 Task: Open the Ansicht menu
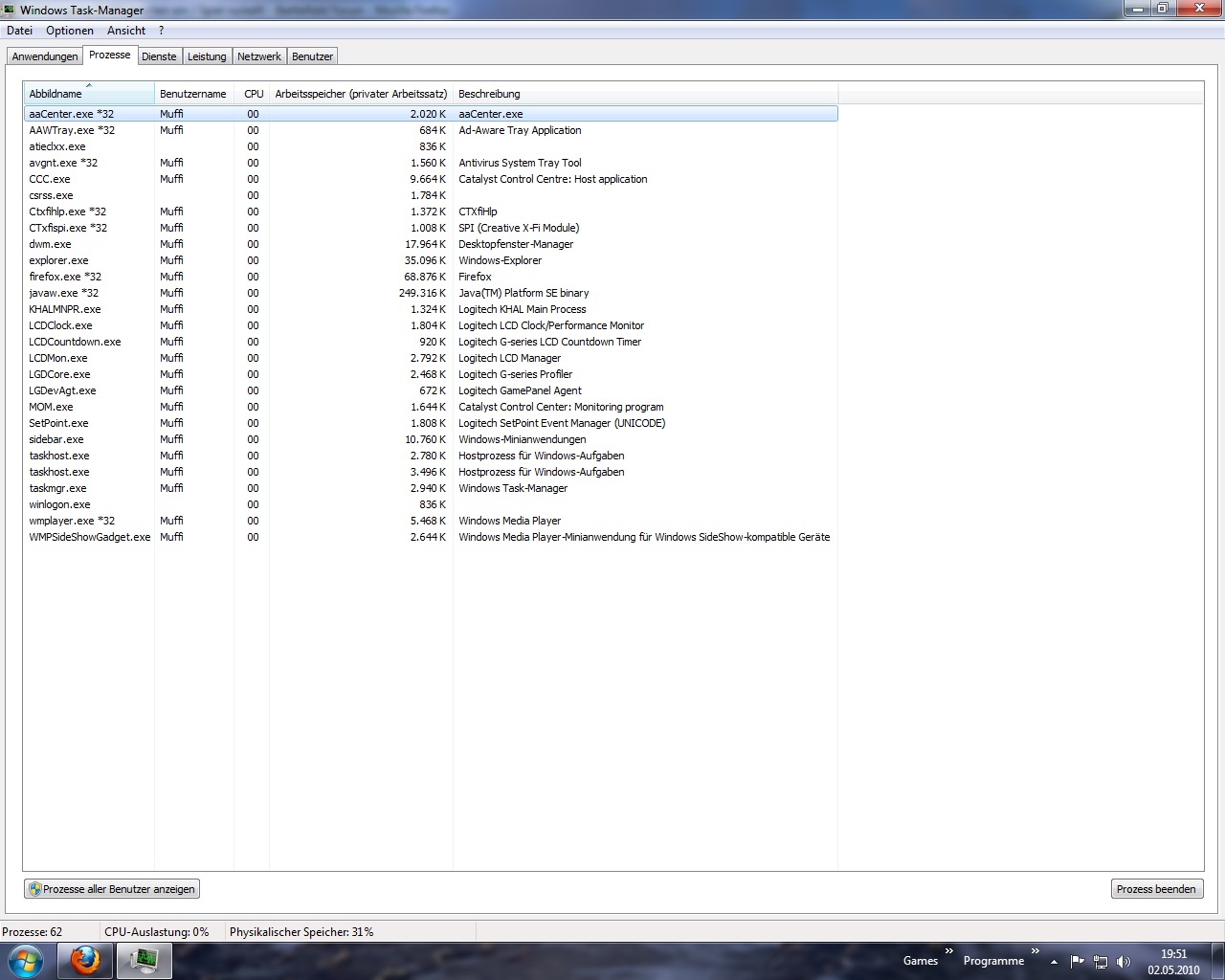point(126,31)
